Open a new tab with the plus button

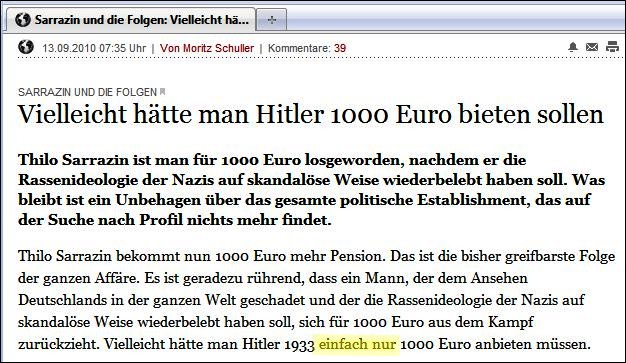pyautogui.click(x=271, y=20)
